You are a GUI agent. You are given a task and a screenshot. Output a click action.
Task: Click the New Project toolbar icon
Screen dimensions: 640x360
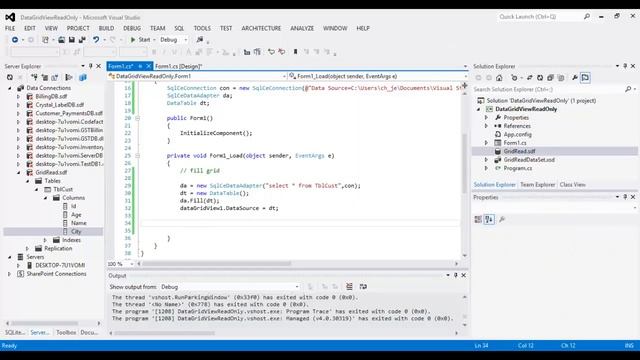(x=45, y=40)
